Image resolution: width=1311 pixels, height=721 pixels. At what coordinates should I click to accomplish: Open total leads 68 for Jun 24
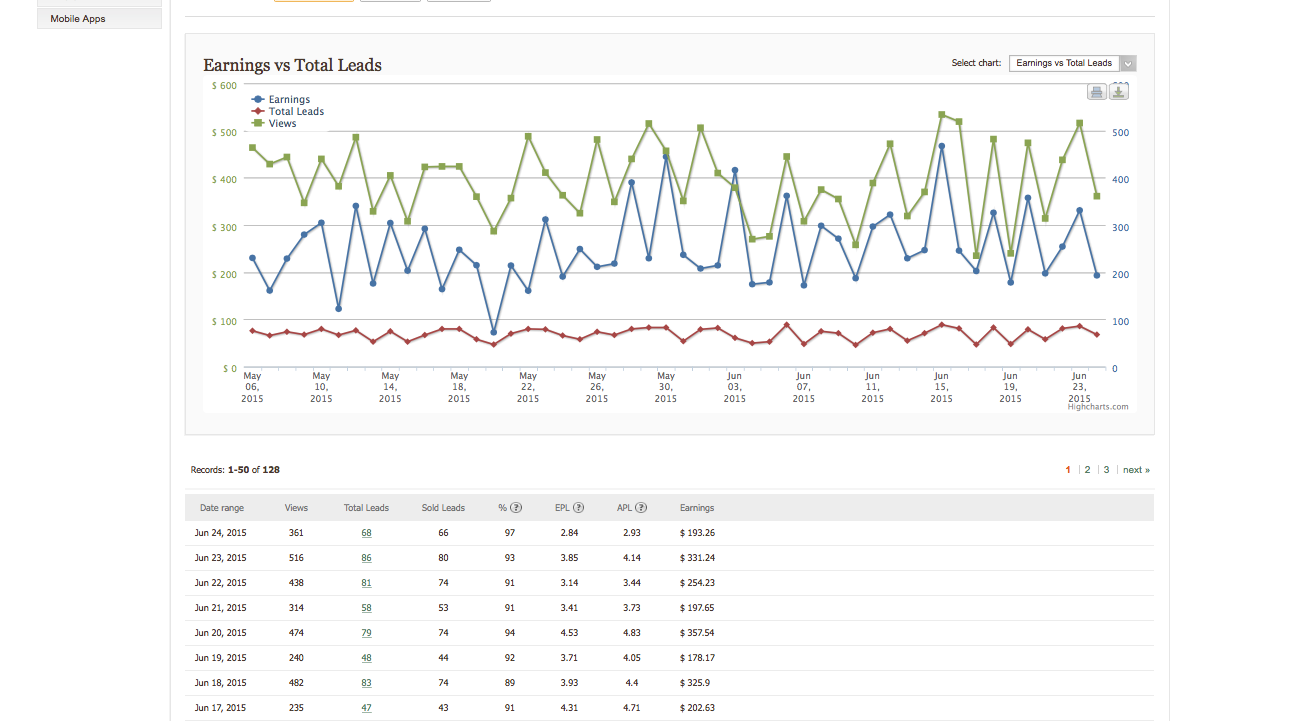pyautogui.click(x=366, y=533)
